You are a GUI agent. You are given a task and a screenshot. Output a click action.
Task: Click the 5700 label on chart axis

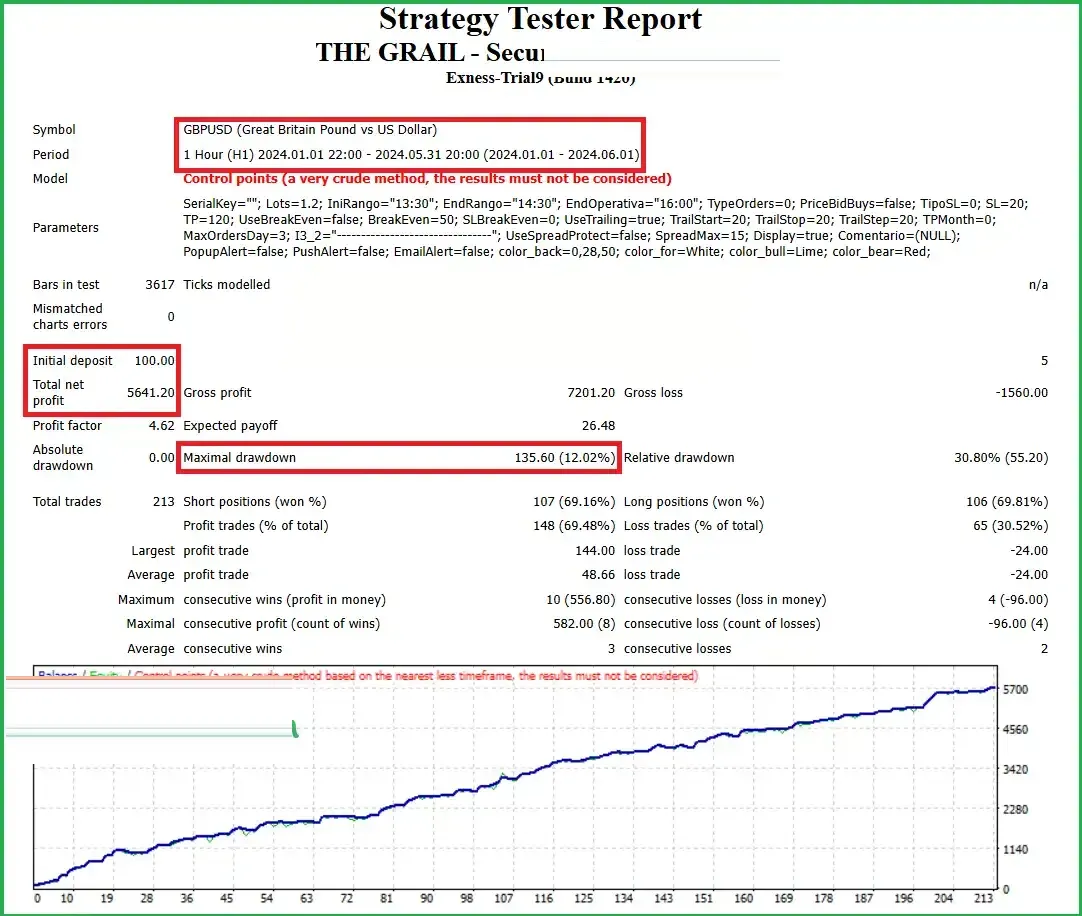pyautogui.click(x=1016, y=690)
